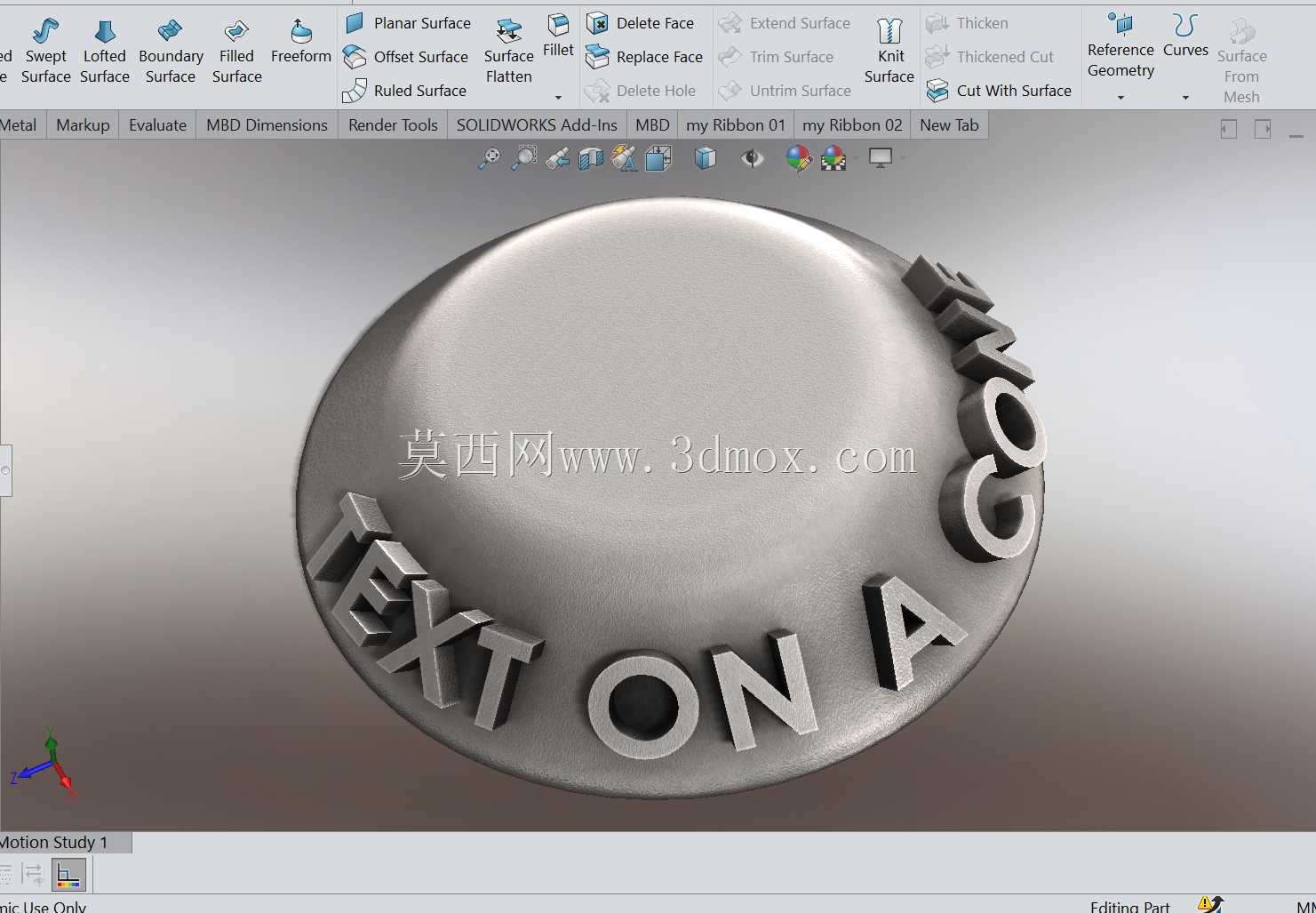The image size is (1316, 913).
Task: Select the Lofted Surface tool
Action: tap(105, 52)
